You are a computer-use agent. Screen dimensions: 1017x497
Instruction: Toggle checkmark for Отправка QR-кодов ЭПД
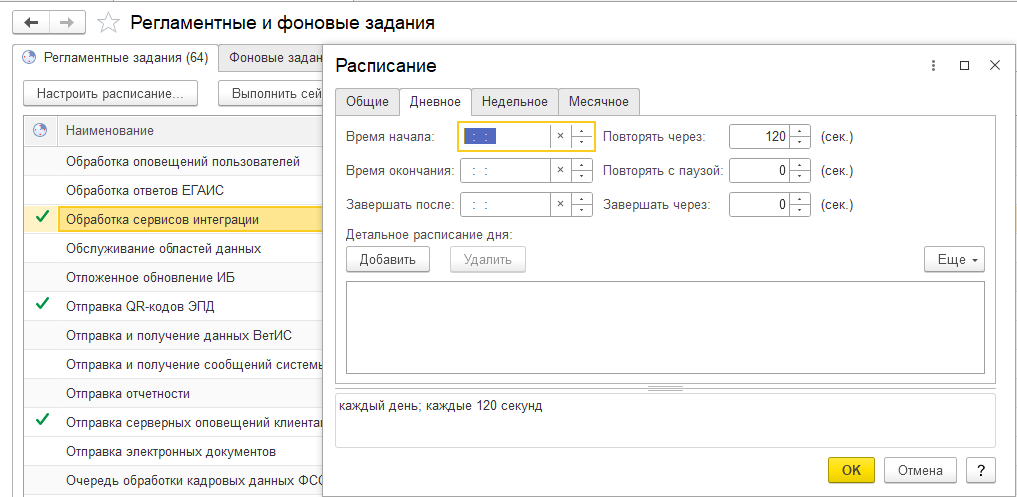(42, 304)
